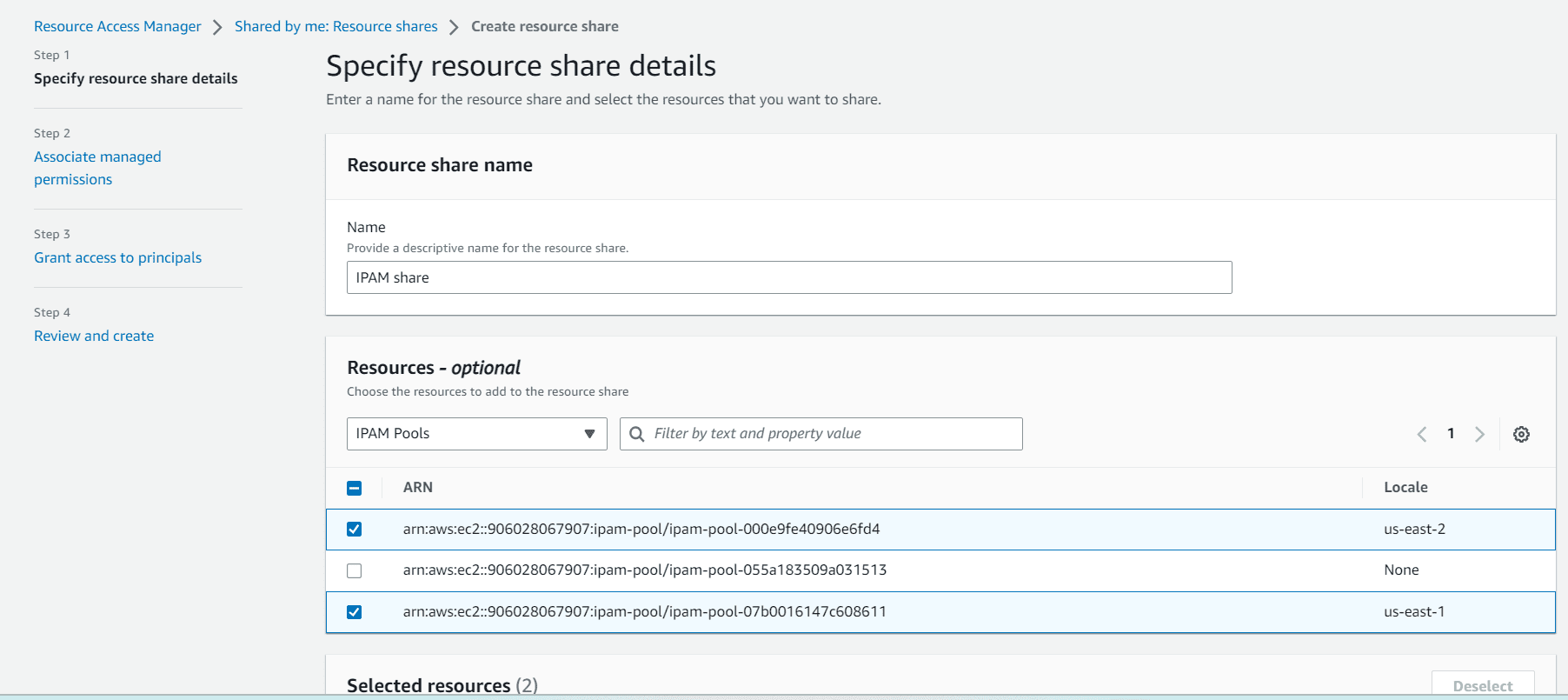
Task: Click the us-east-2 locale cell
Action: click(1414, 529)
